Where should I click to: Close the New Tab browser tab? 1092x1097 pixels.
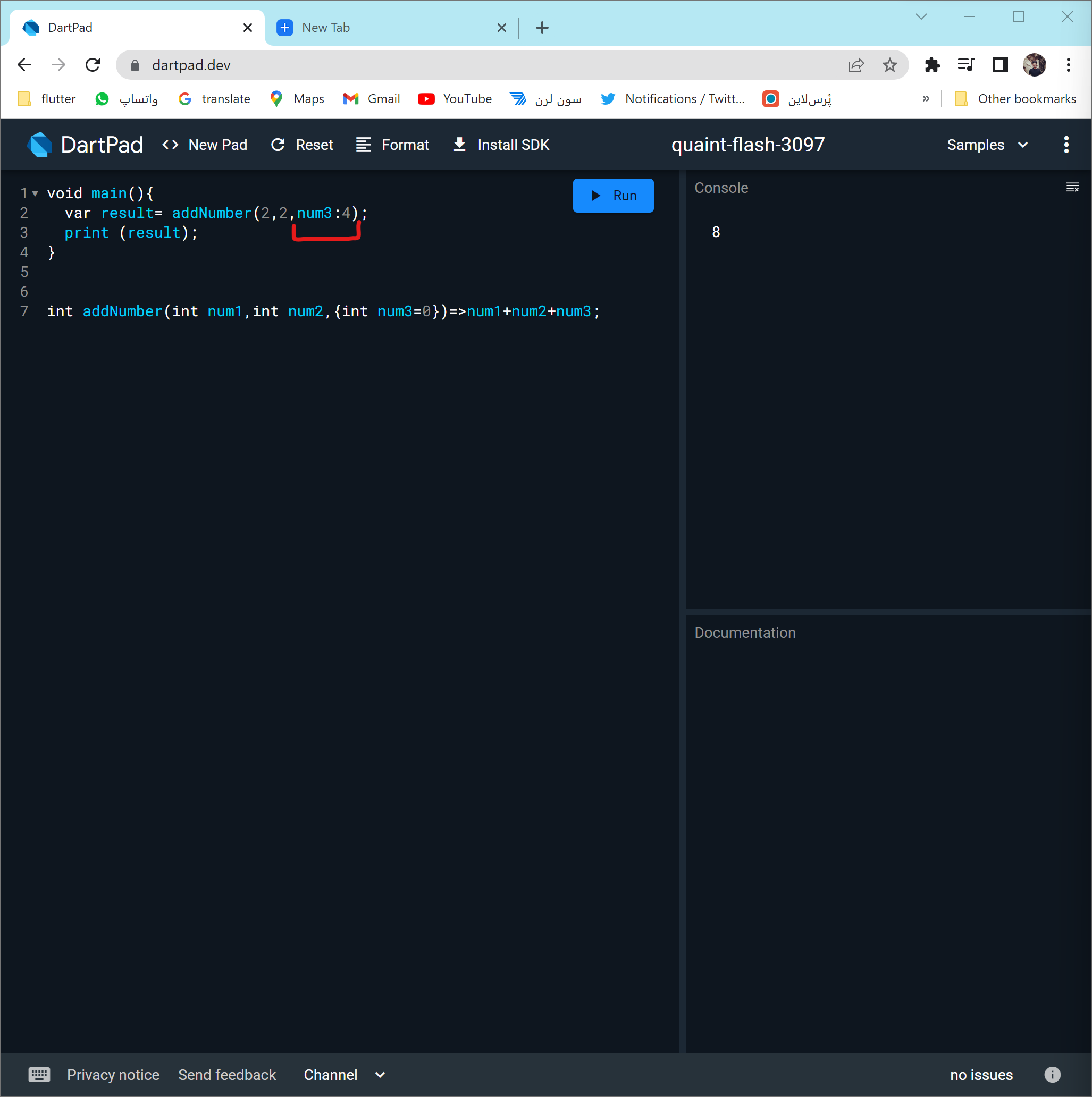click(501, 28)
